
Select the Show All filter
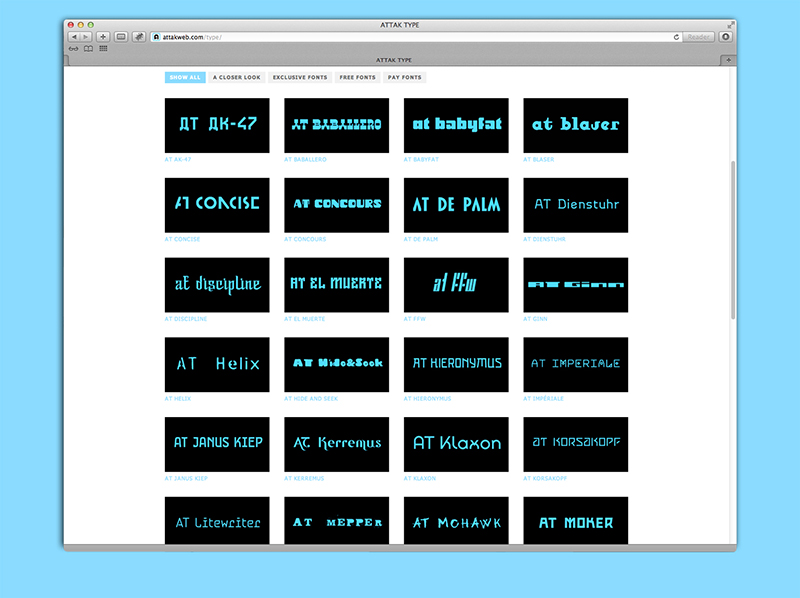[x=185, y=78]
